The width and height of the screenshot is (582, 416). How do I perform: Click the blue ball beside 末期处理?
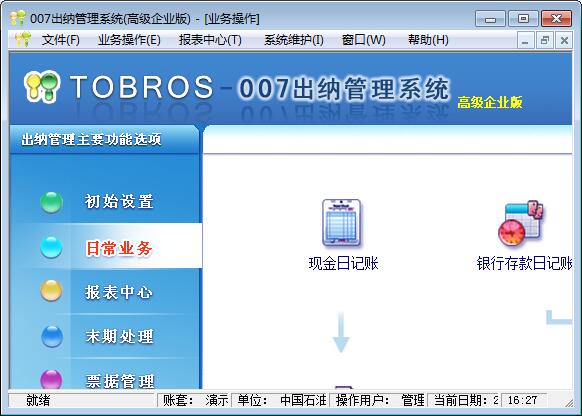tap(52, 336)
